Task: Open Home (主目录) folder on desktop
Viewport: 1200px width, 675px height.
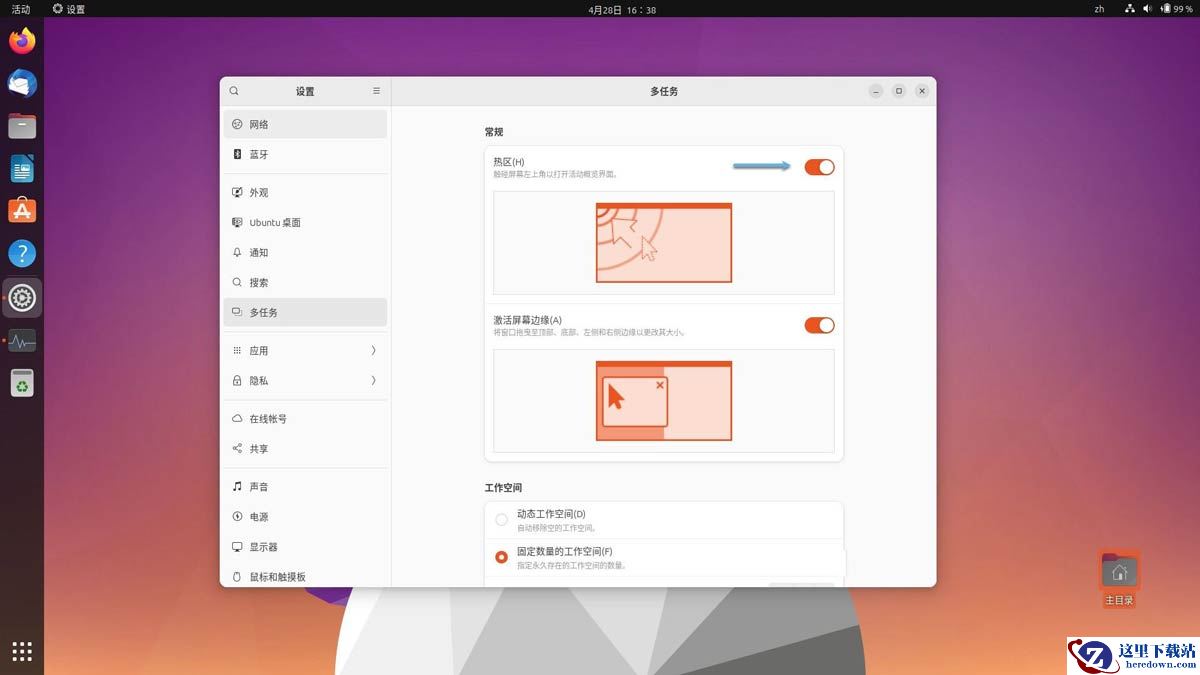Action: [1119, 579]
